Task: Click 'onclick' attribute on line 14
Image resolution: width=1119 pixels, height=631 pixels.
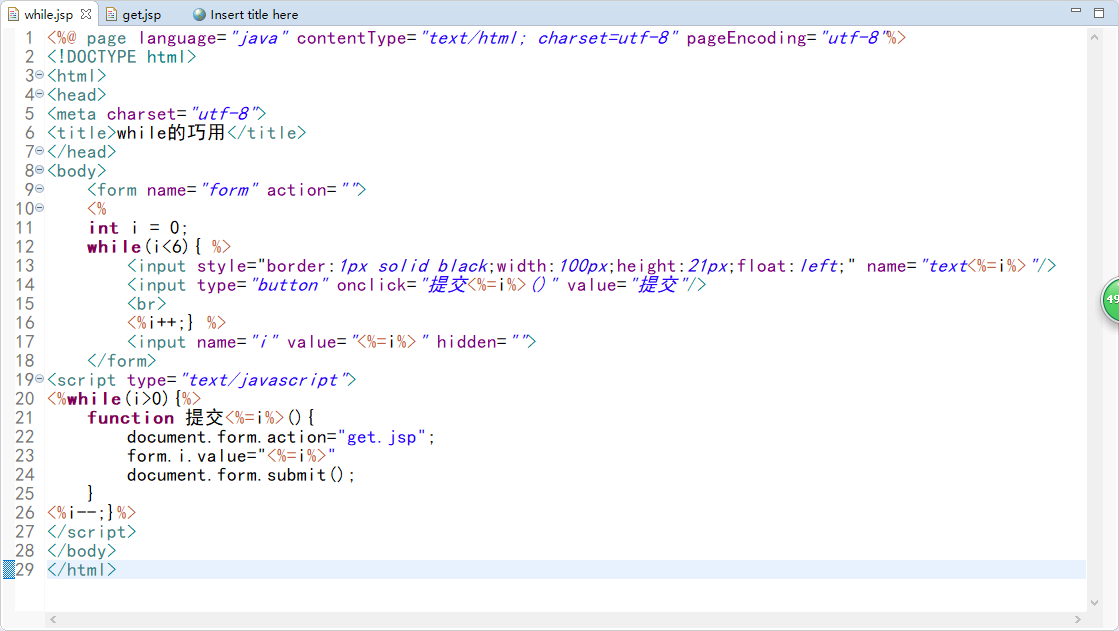Action: tap(371, 285)
